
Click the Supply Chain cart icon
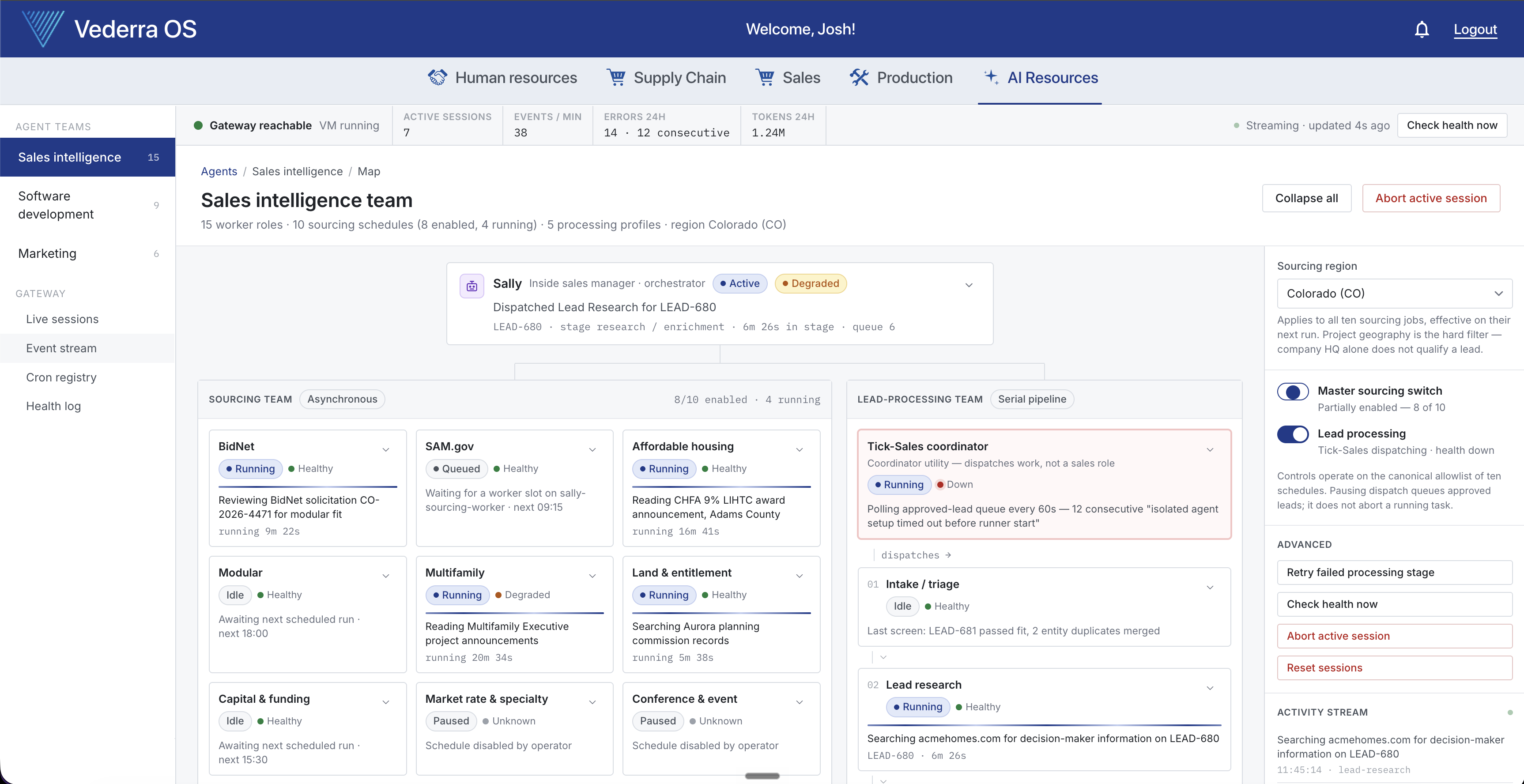pos(616,78)
